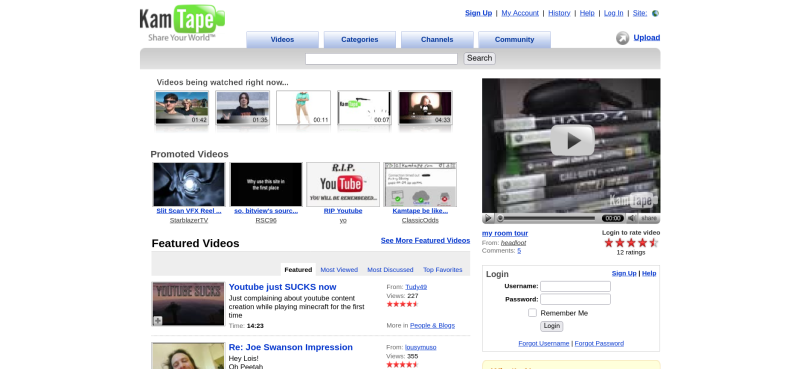Open the See More Featured Videos link
This screenshot has width=800, height=369.
tap(426, 240)
